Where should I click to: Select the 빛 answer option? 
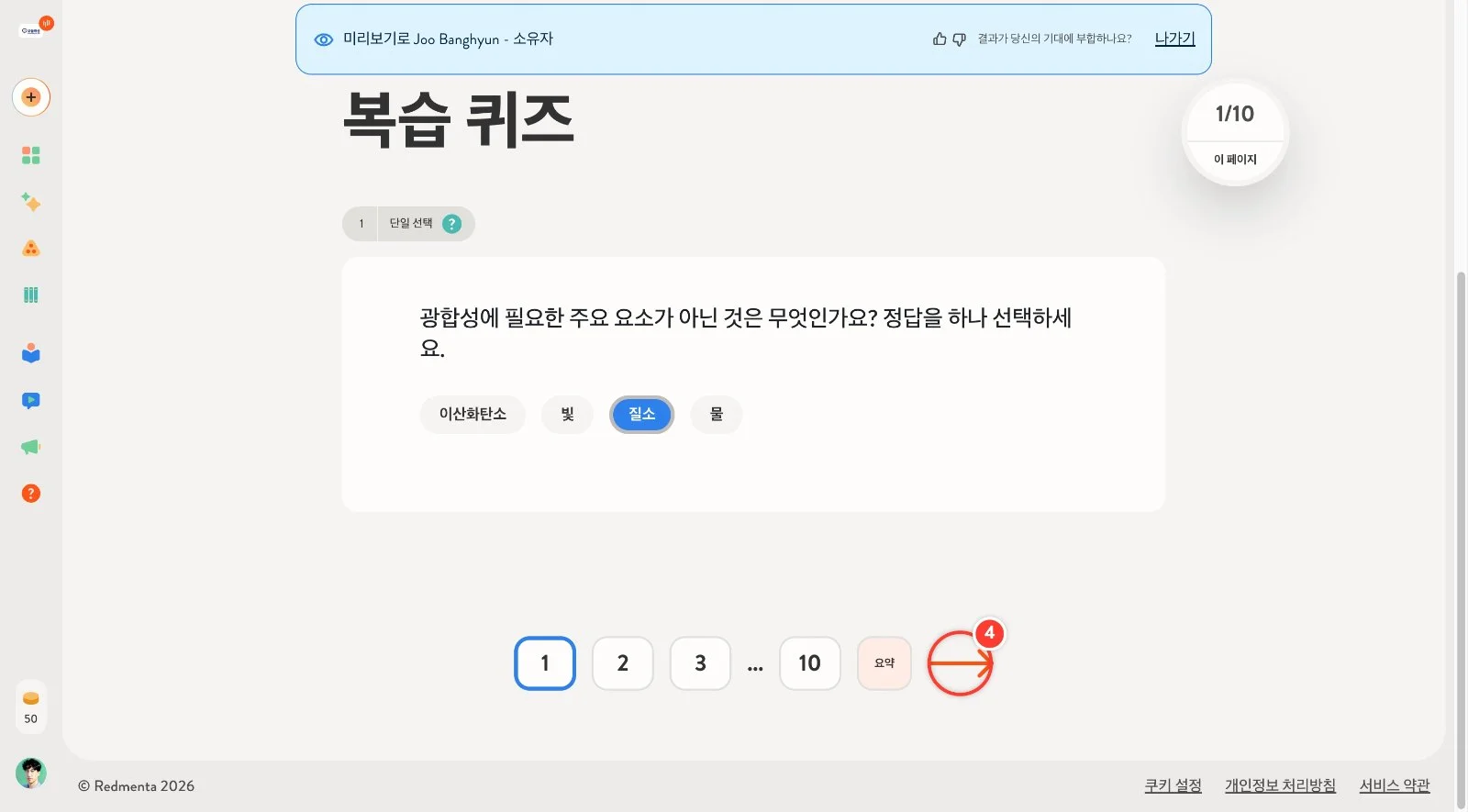568,415
